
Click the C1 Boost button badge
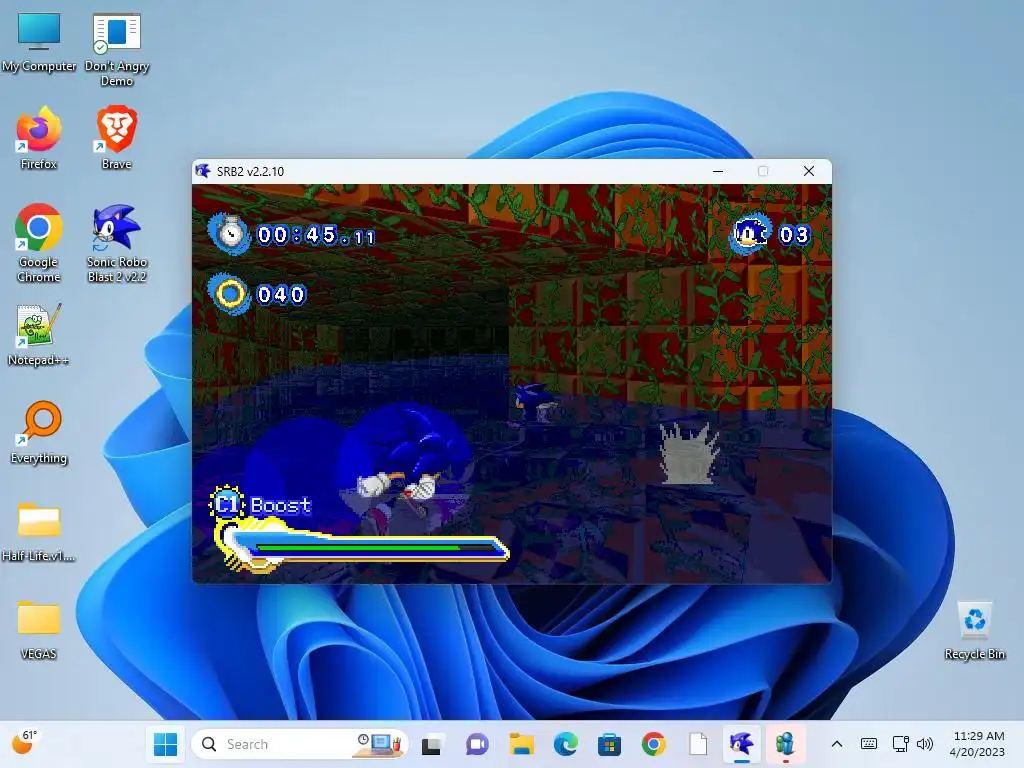click(227, 504)
